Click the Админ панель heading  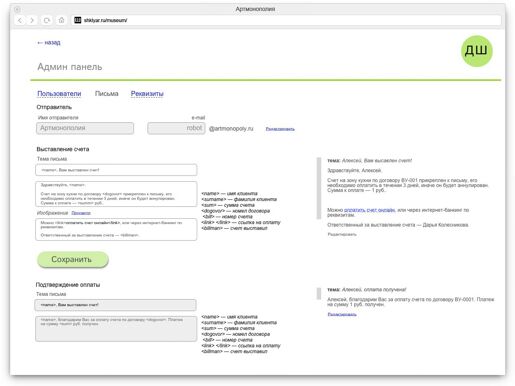coord(70,67)
